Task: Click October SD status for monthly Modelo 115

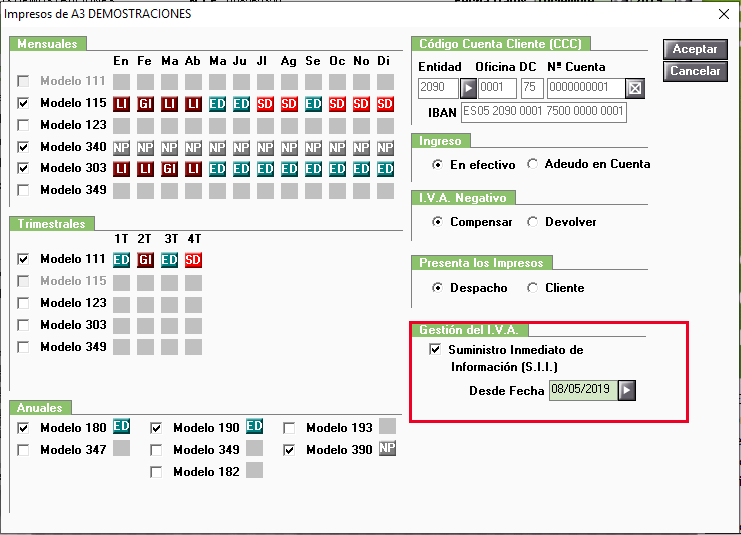Action: coord(337,104)
